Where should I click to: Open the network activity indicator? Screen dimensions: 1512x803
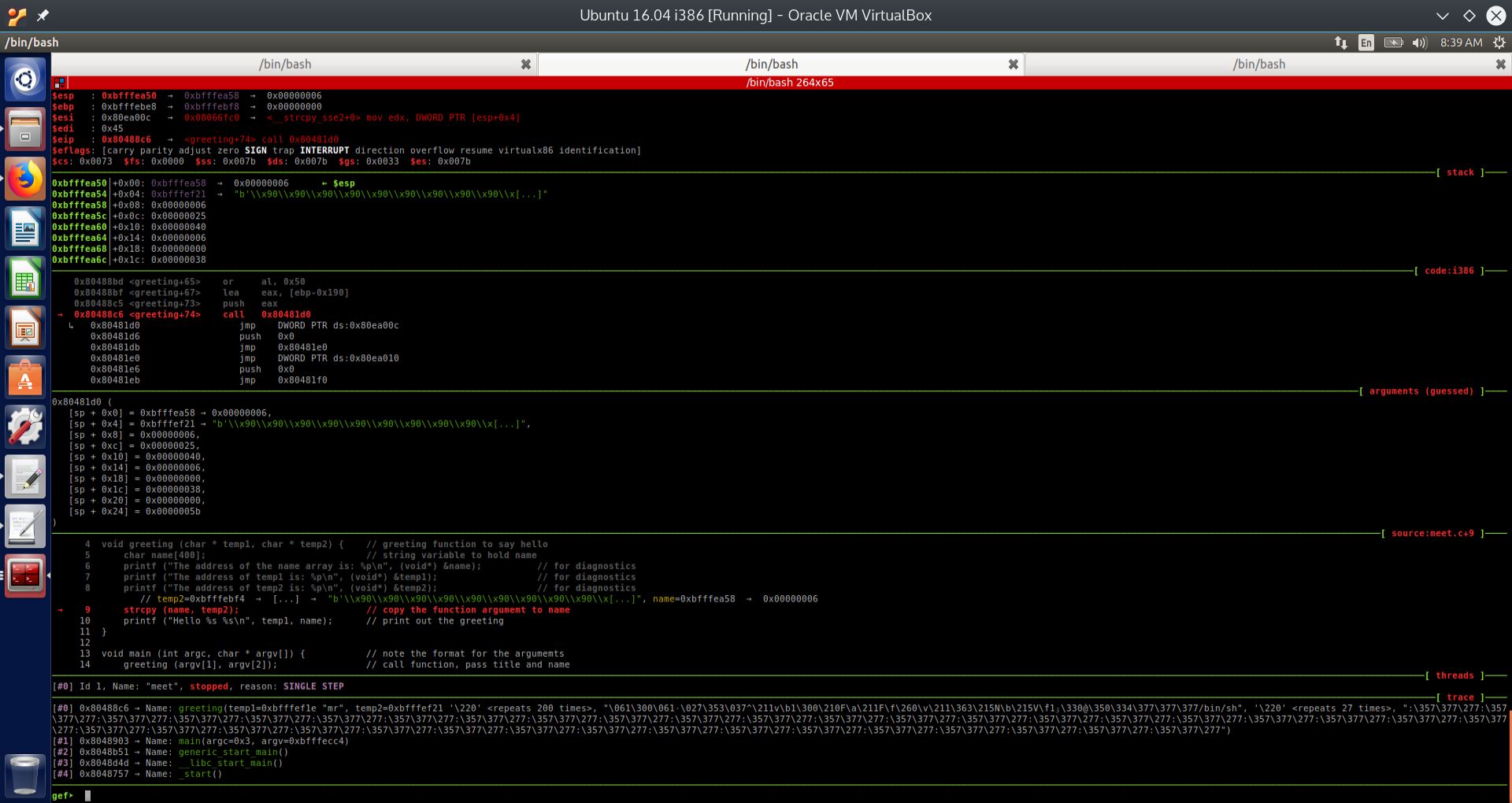pyautogui.click(x=1341, y=43)
